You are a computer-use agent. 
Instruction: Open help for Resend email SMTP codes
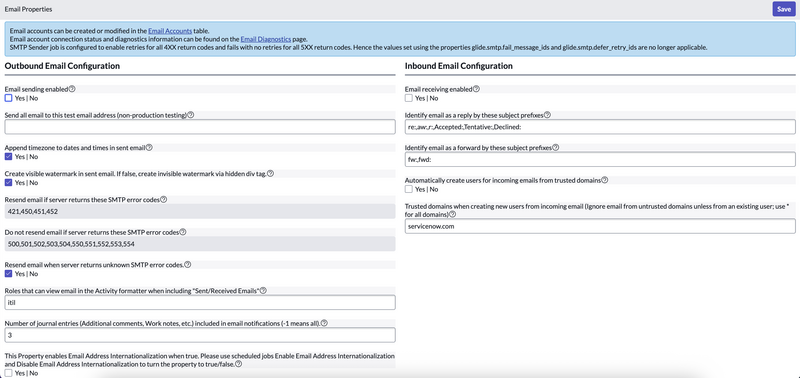[x=164, y=199]
